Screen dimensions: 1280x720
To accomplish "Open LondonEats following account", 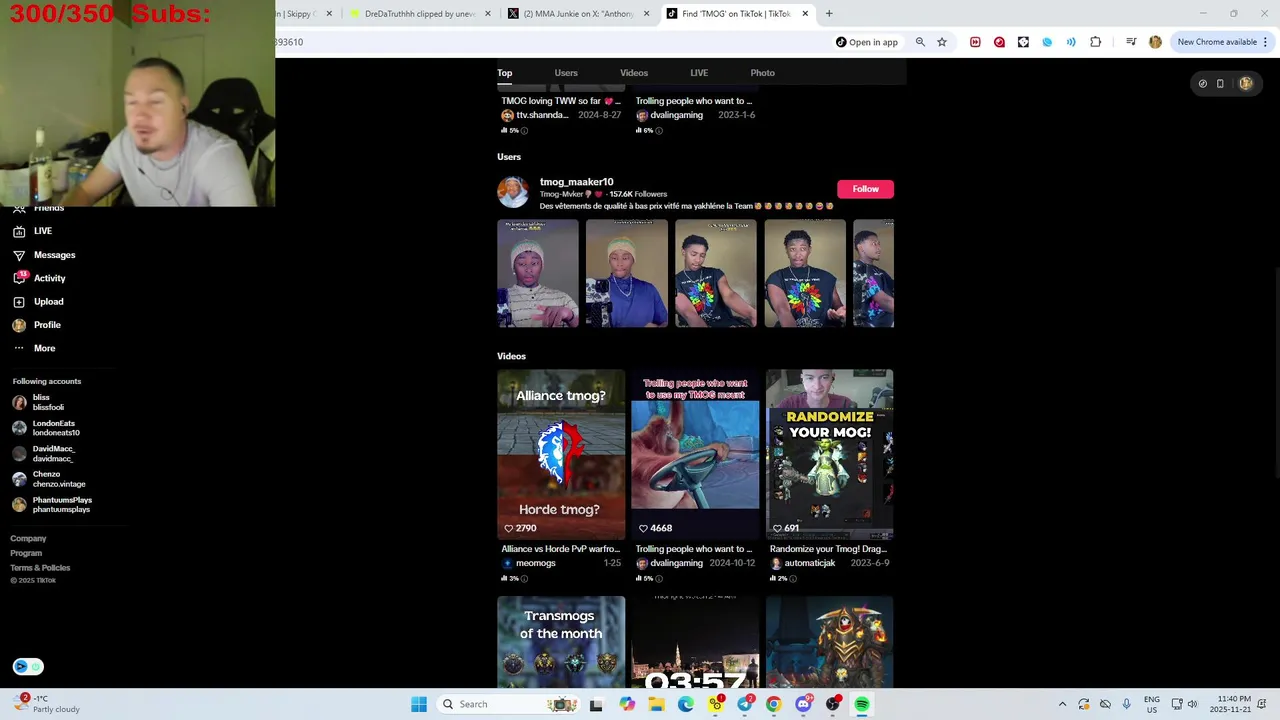I will (46, 428).
